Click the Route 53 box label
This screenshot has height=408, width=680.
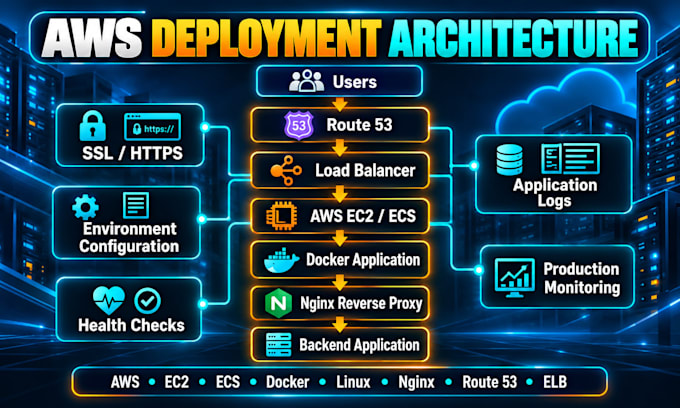[360, 125]
